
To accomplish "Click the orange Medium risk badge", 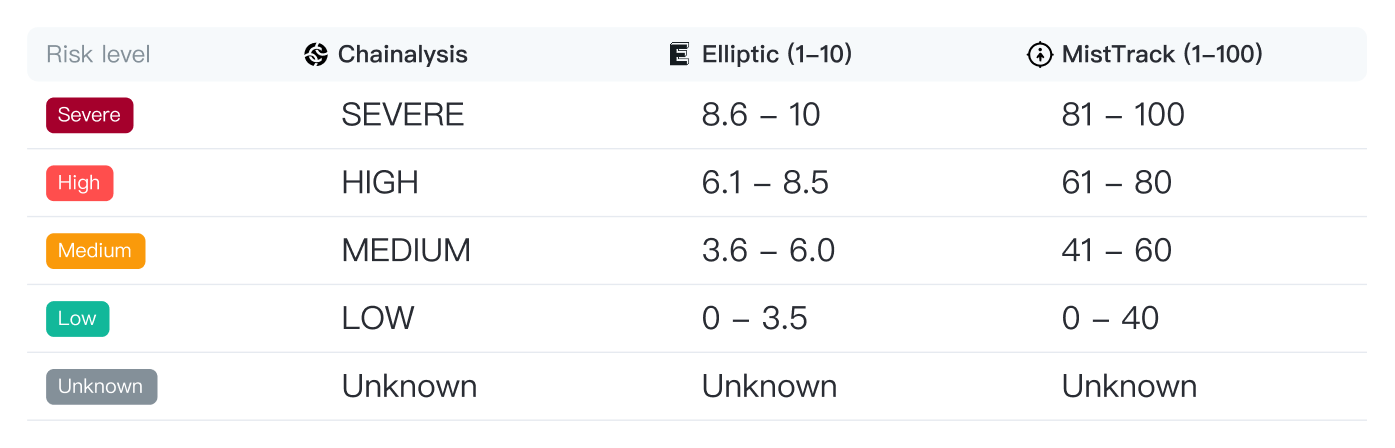I will tap(95, 251).
